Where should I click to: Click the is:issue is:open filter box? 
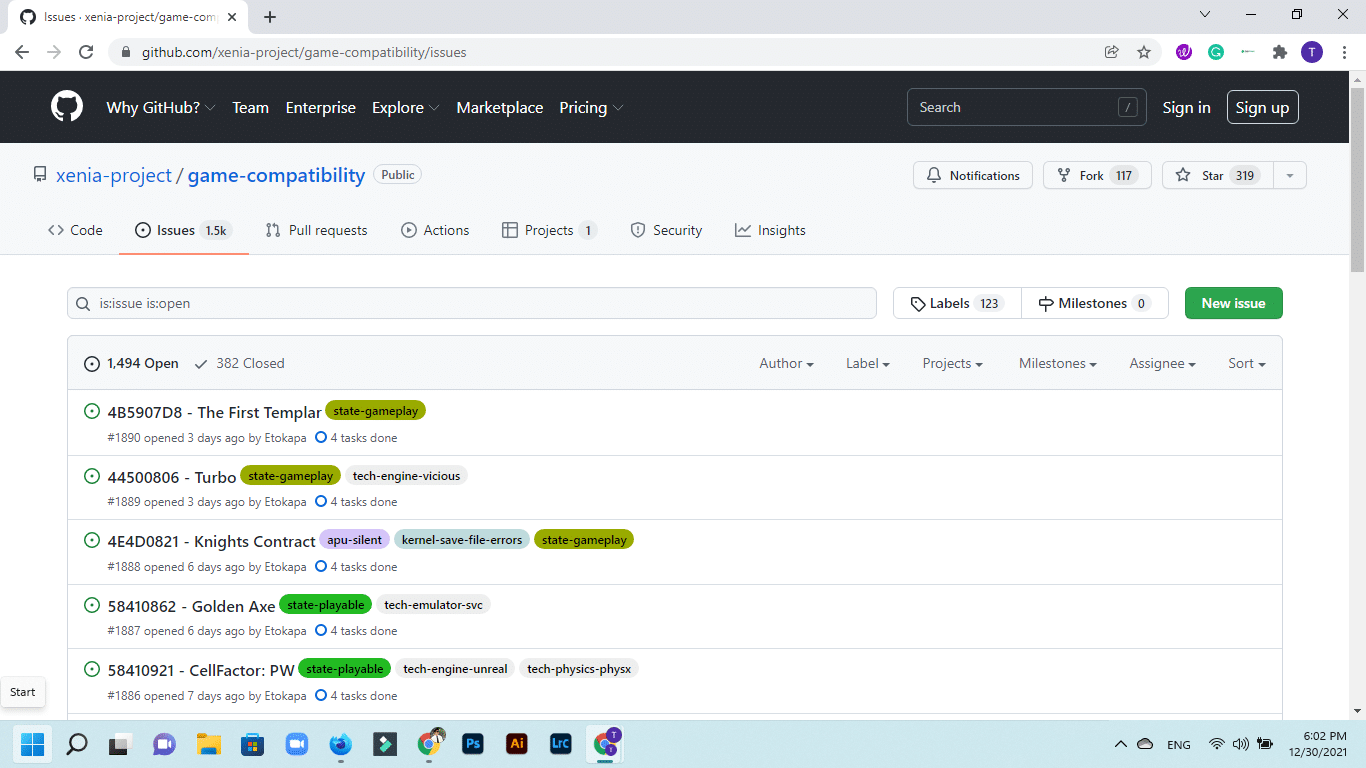[x=472, y=303]
